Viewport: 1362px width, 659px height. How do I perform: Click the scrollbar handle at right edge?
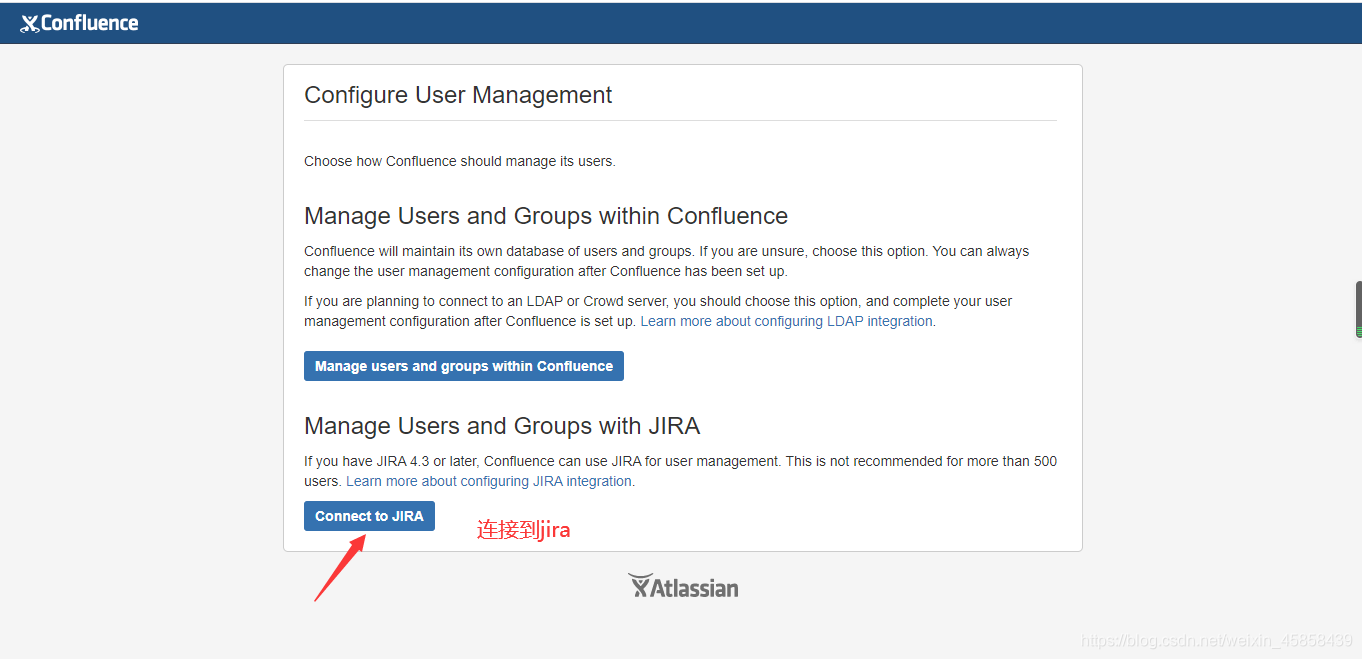coord(1358,309)
